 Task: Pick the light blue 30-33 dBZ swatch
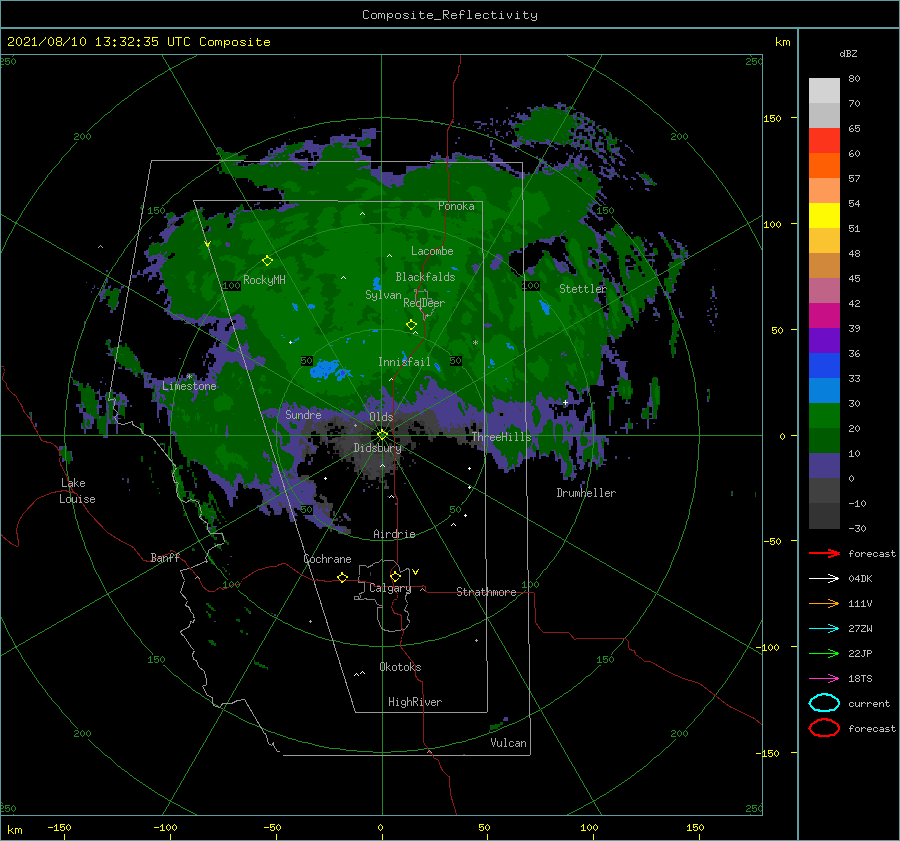click(x=824, y=391)
